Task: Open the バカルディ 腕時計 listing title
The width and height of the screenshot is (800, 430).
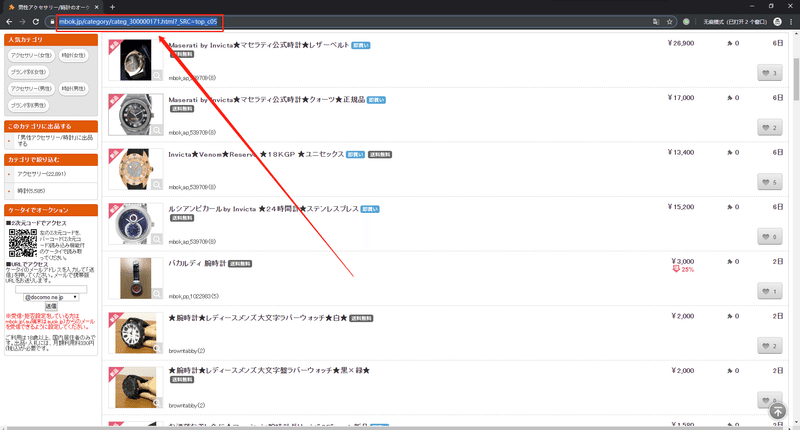Action: click(197, 263)
